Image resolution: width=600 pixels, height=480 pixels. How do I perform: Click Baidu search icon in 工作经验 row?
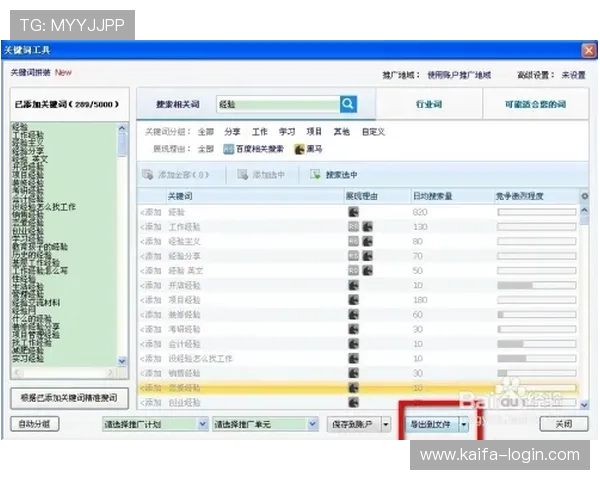pos(354,227)
